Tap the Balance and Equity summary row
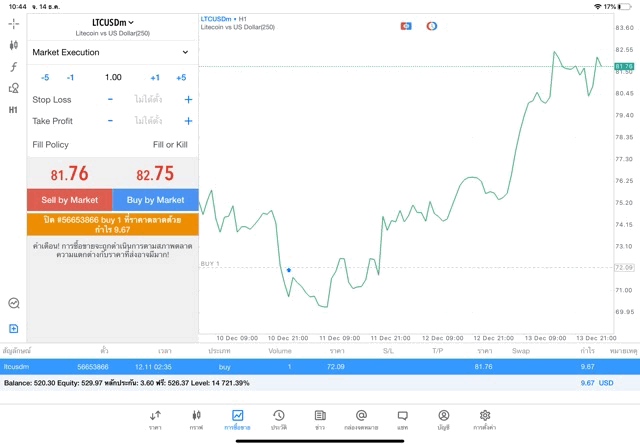640x447 pixels. click(x=320, y=383)
